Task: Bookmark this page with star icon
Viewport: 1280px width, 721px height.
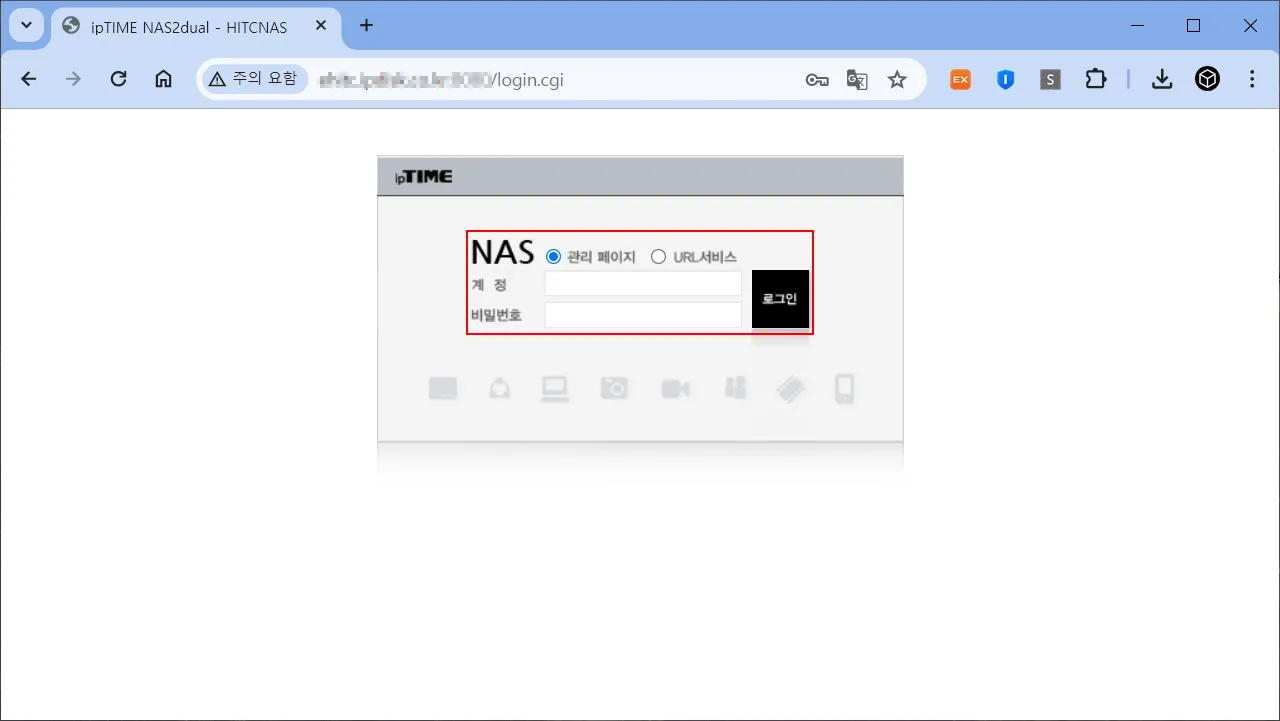Action: [897, 80]
